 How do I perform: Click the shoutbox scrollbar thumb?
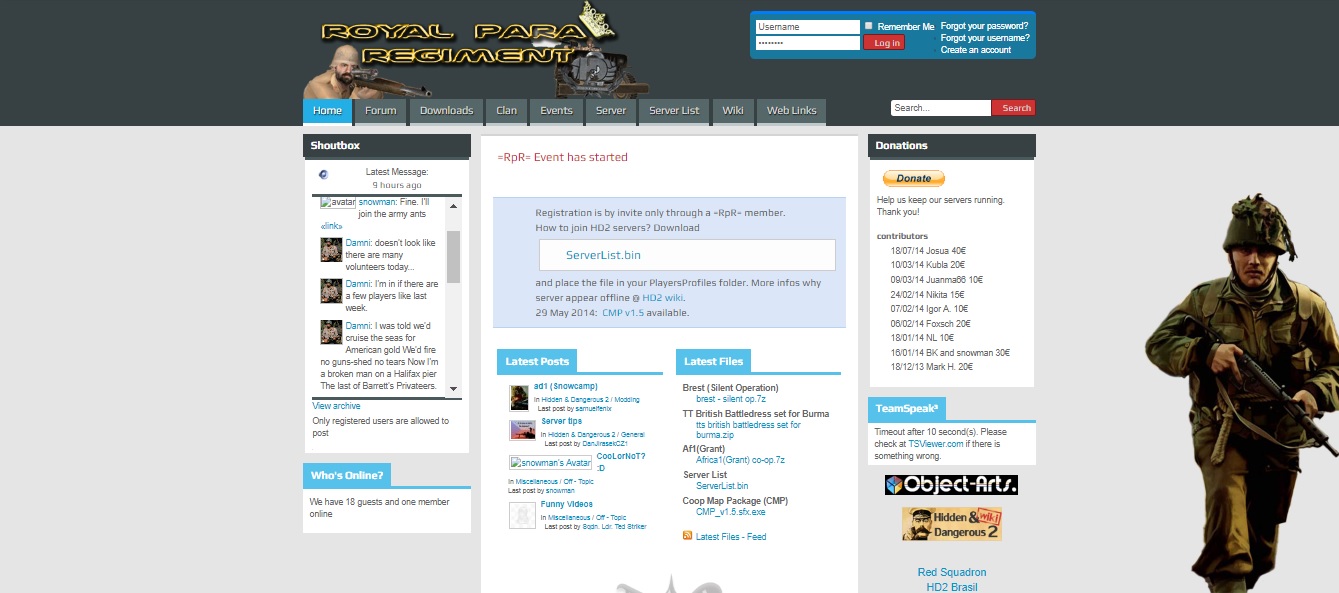453,256
